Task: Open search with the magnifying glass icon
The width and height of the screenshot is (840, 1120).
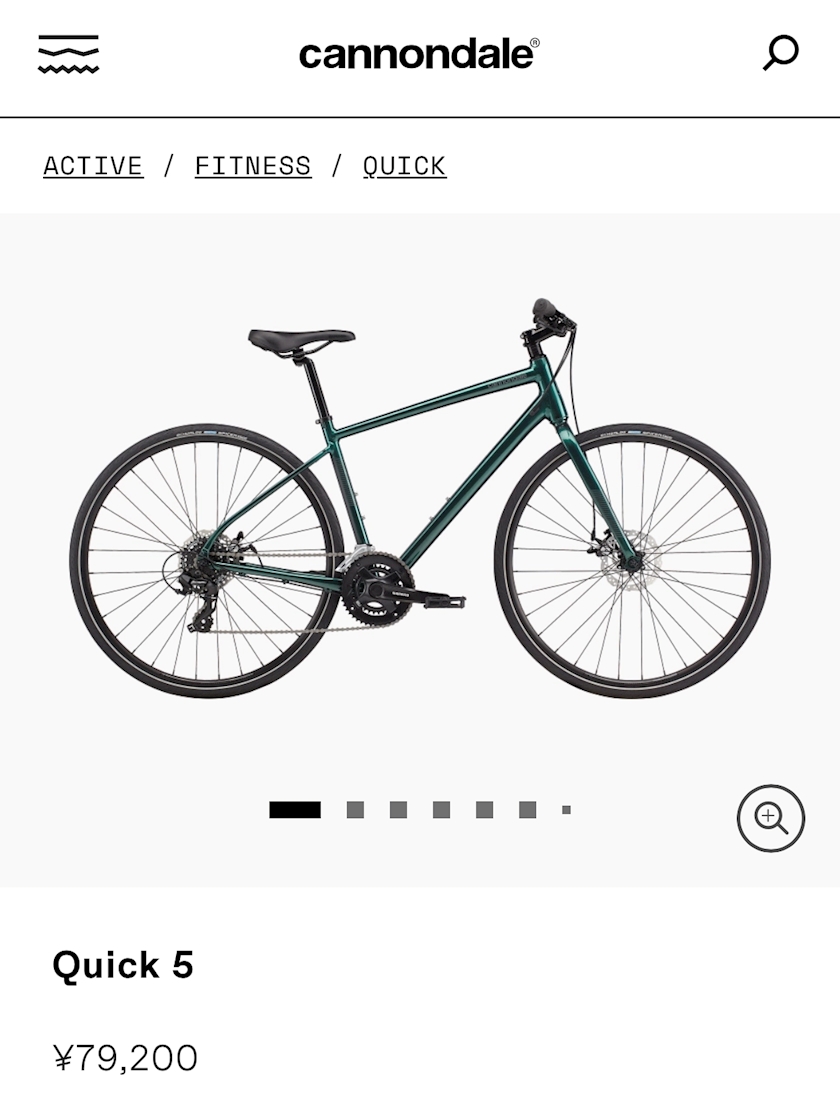Action: (x=780, y=54)
